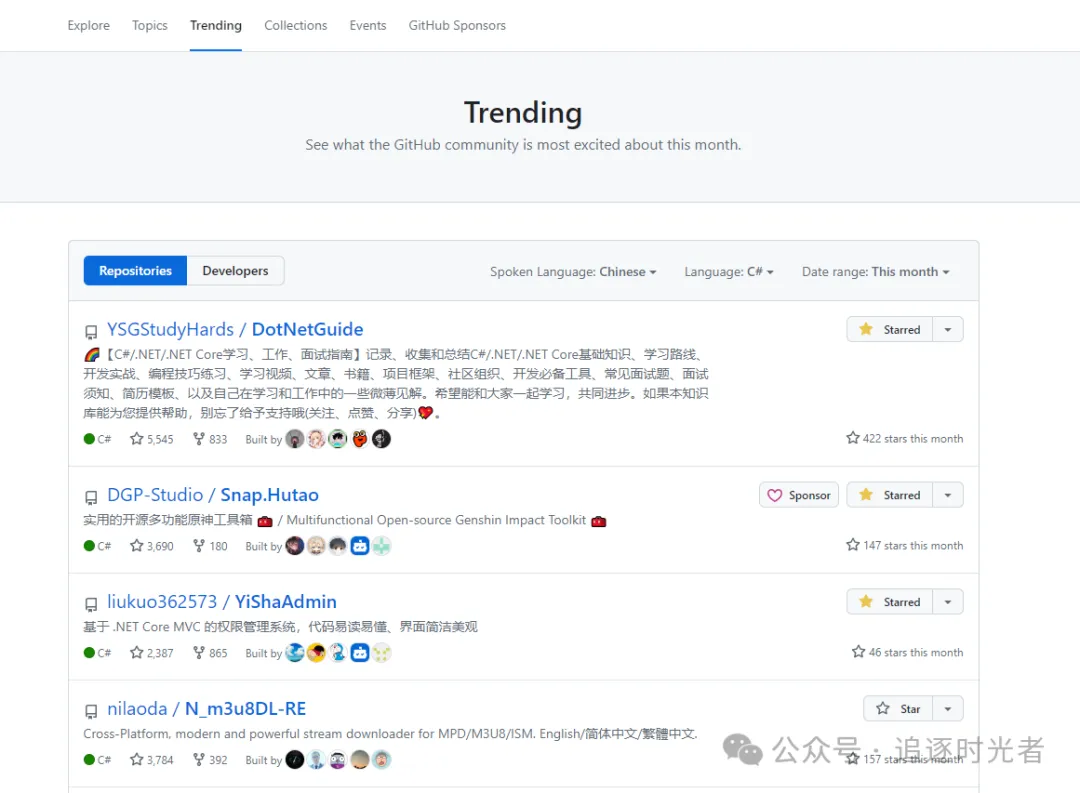Open the GitHub Sponsors tab
Viewport: 1080px width, 793px height.
point(457,25)
